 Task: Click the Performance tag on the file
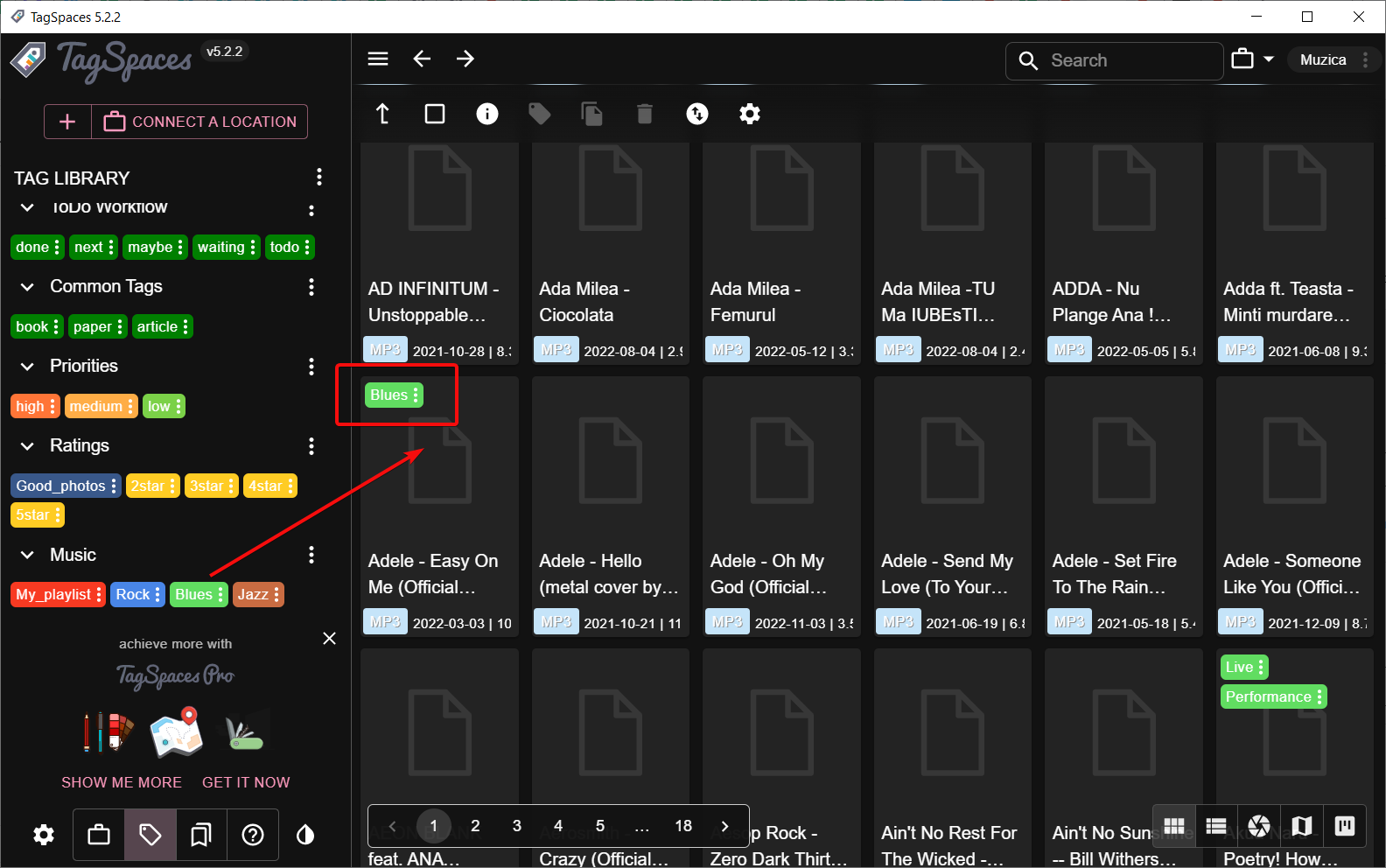[1273, 696]
